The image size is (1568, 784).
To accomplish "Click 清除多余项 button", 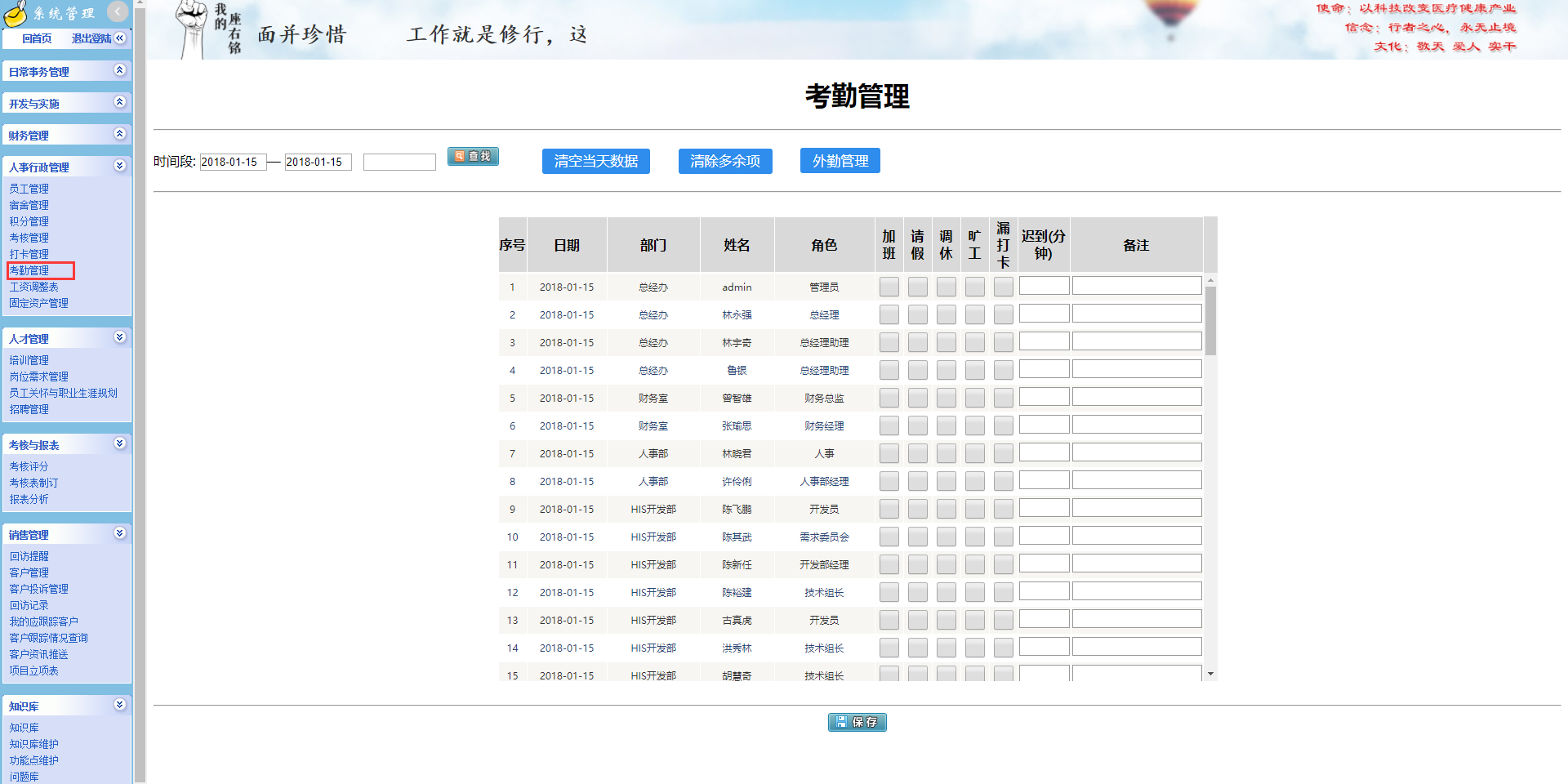I will [725, 161].
